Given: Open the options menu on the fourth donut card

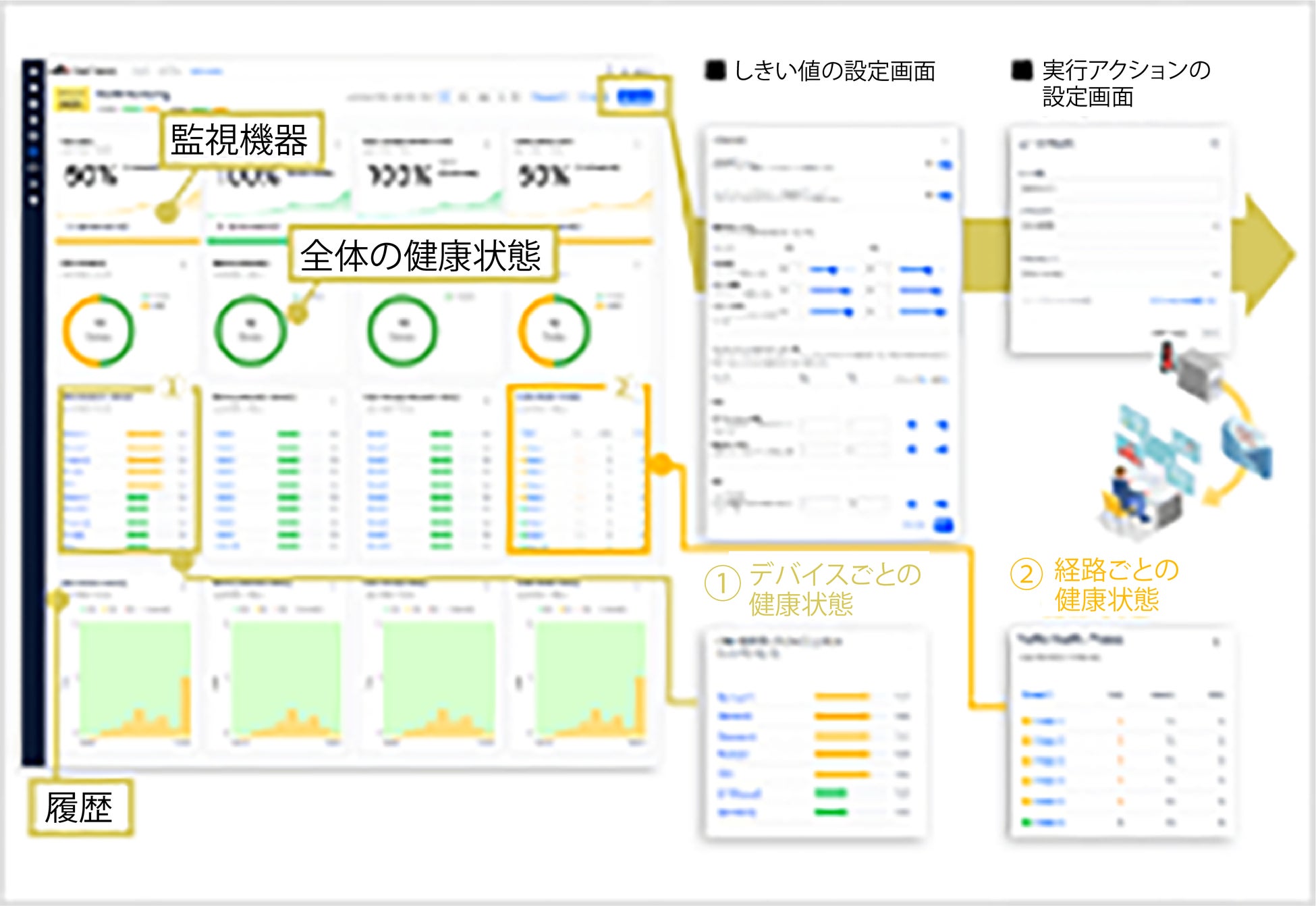Looking at the screenshot, I should 637,265.
